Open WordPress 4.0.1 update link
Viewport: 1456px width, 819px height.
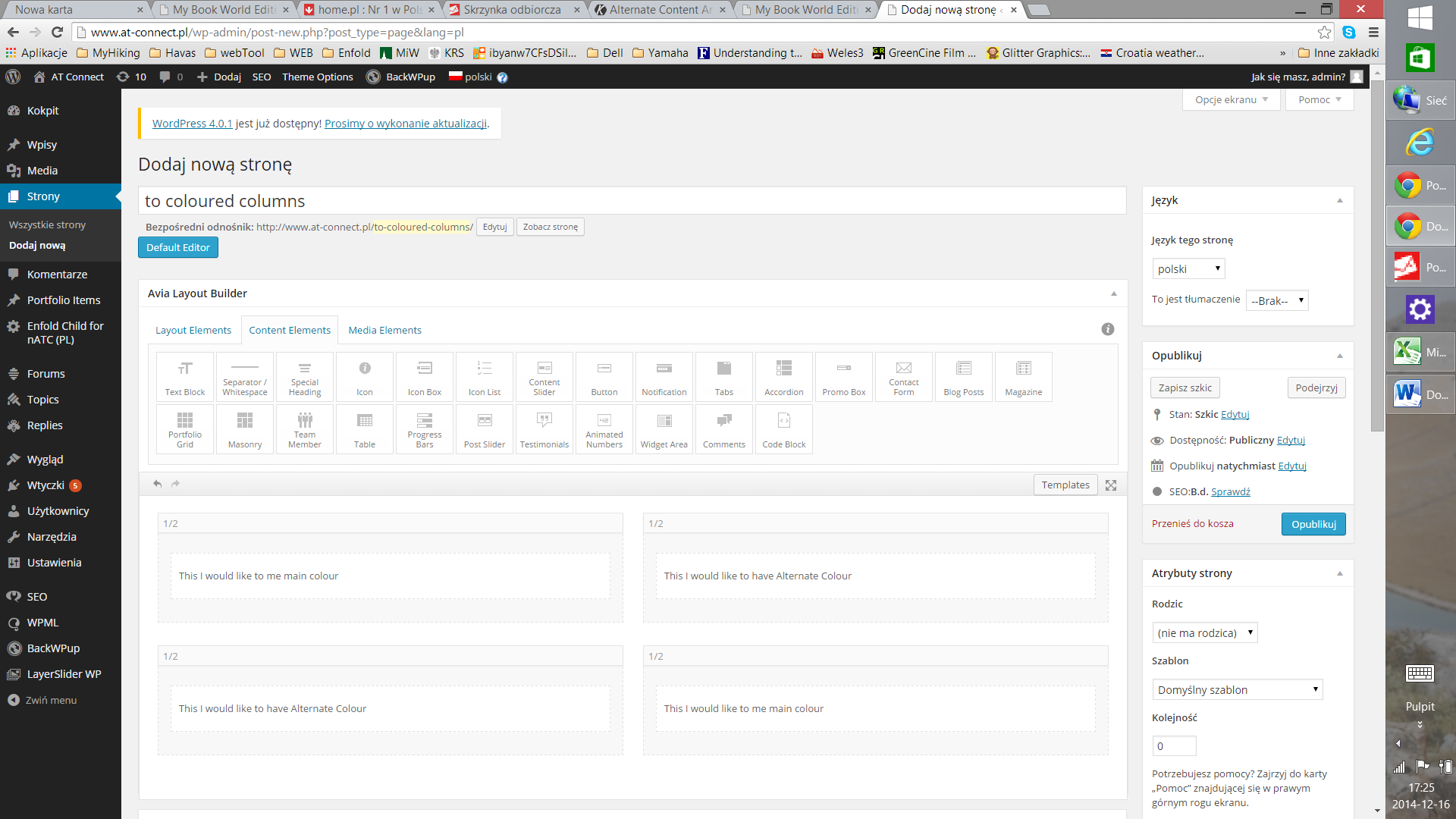pyautogui.click(x=192, y=124)
